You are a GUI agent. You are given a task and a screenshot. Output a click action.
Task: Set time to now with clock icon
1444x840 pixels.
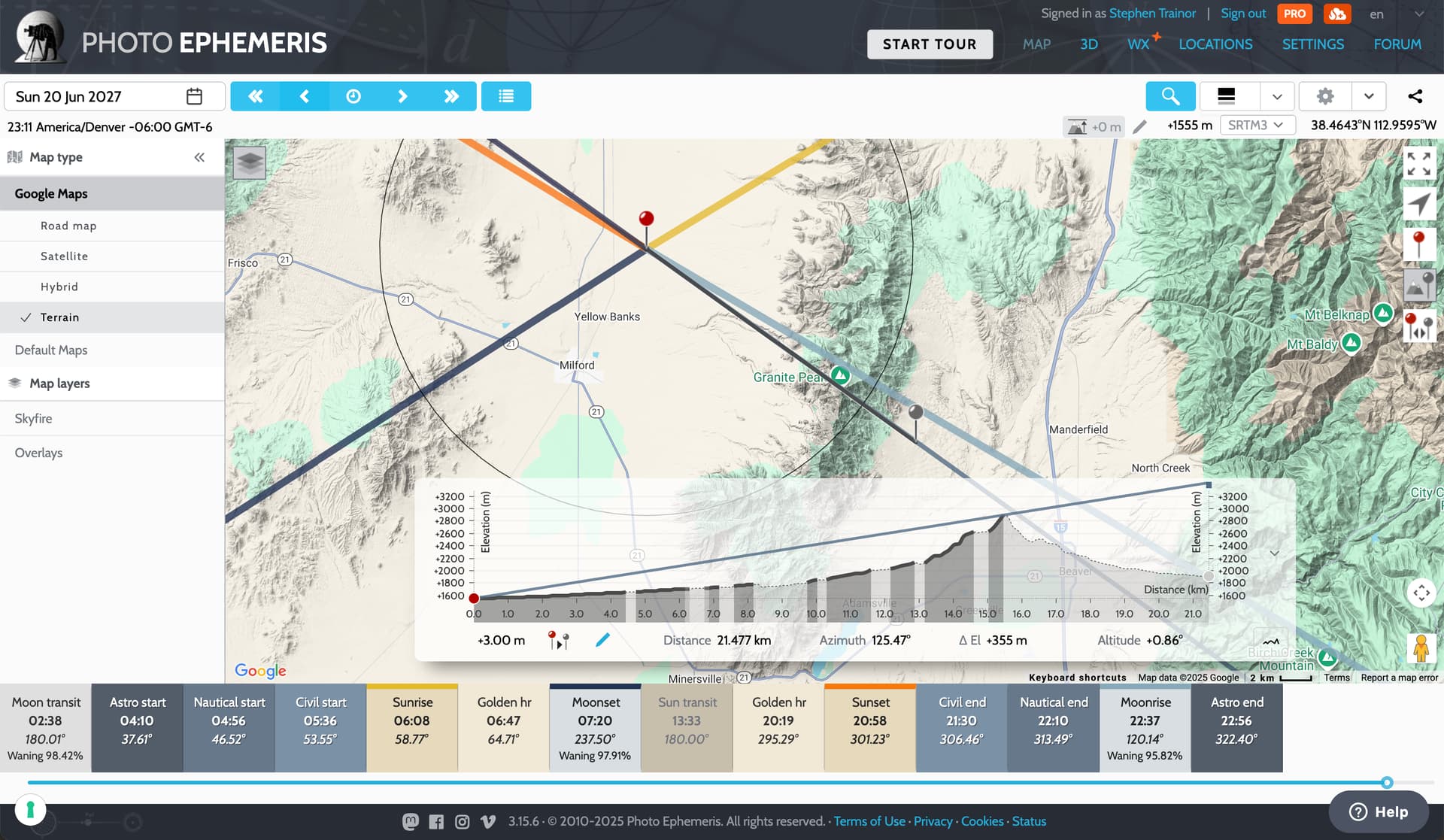353,96
